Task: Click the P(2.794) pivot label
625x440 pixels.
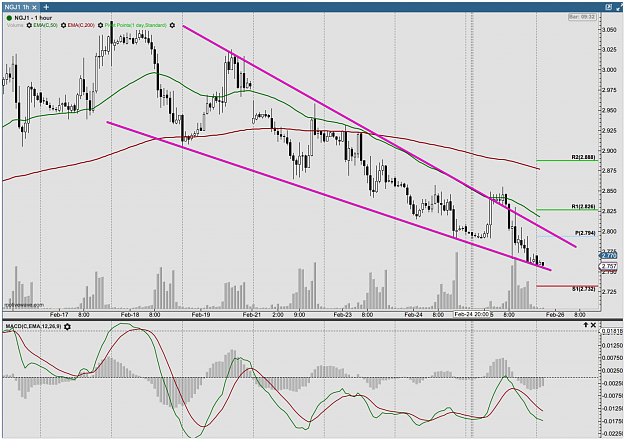Action: 585,233
